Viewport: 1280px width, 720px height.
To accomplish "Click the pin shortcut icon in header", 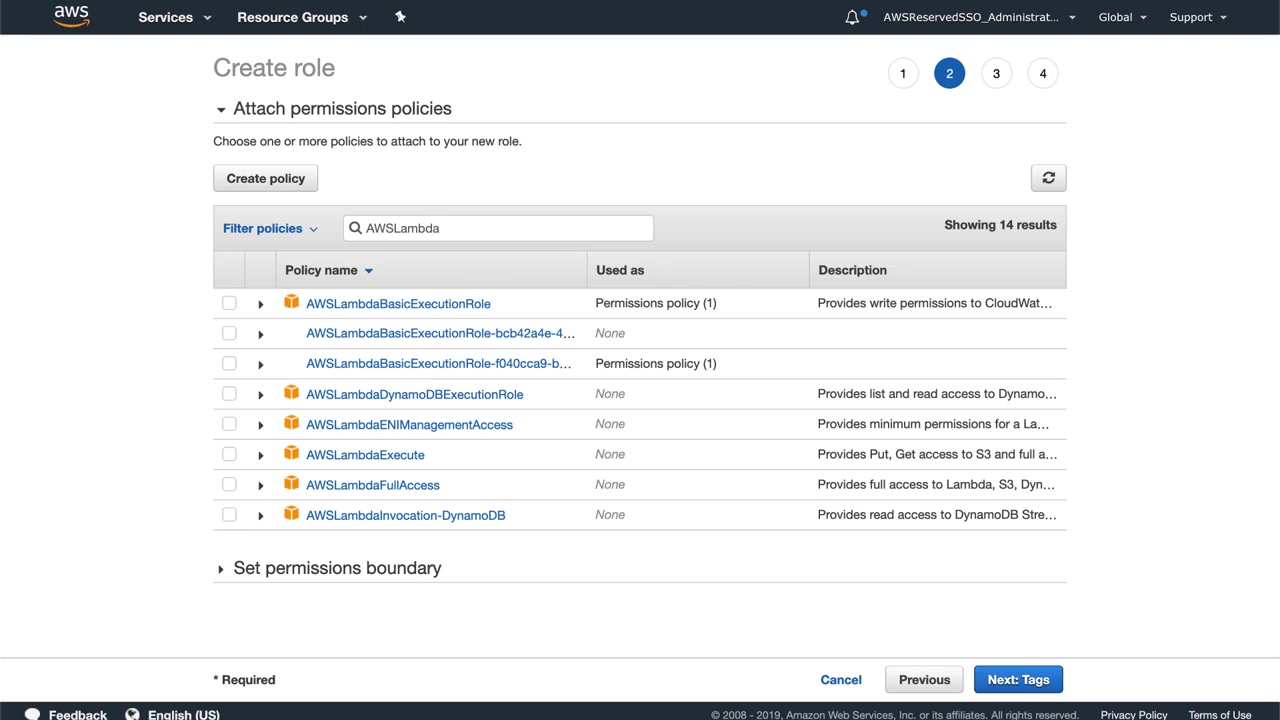I will [x=400, y=17].
